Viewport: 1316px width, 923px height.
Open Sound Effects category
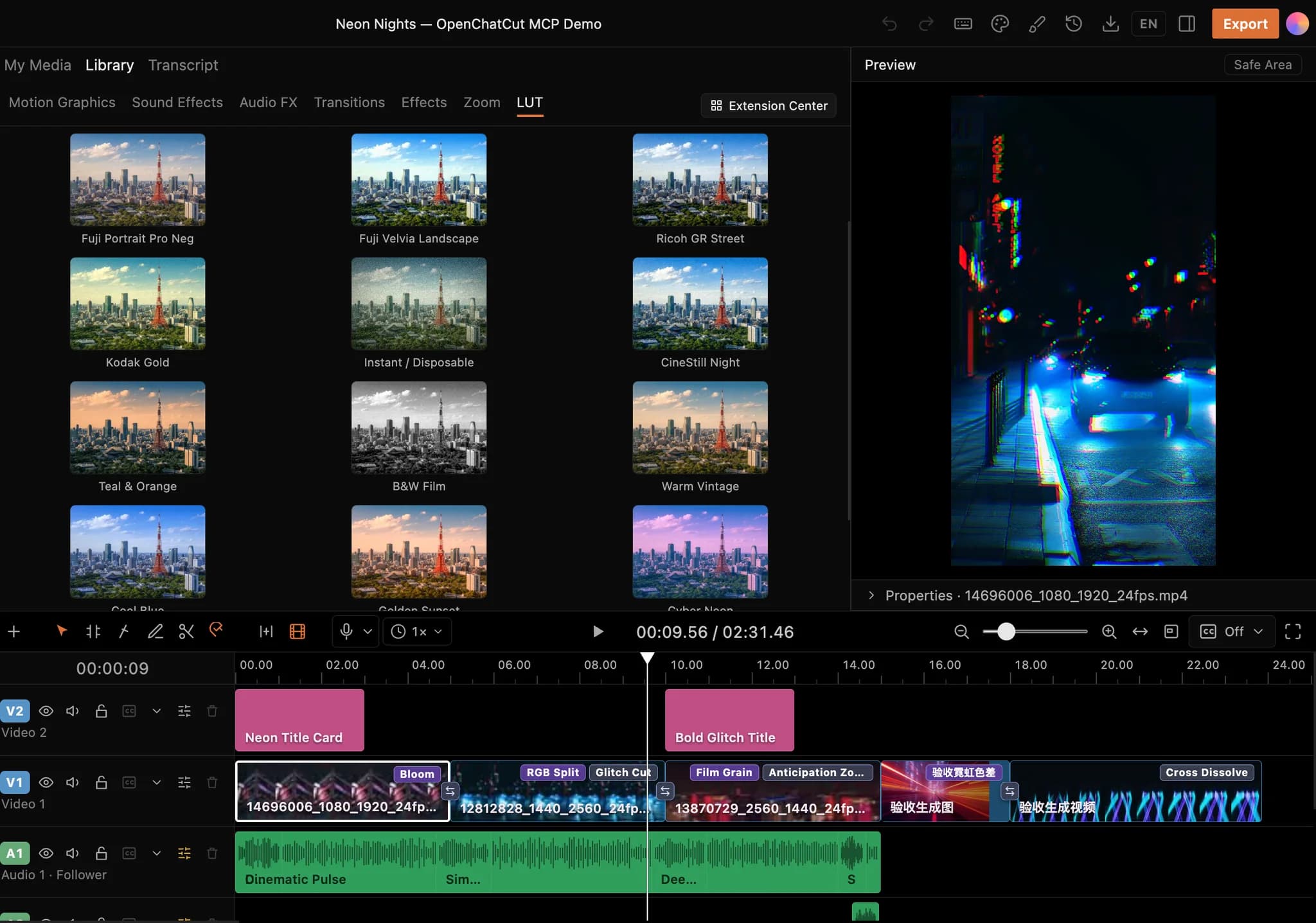177,102
